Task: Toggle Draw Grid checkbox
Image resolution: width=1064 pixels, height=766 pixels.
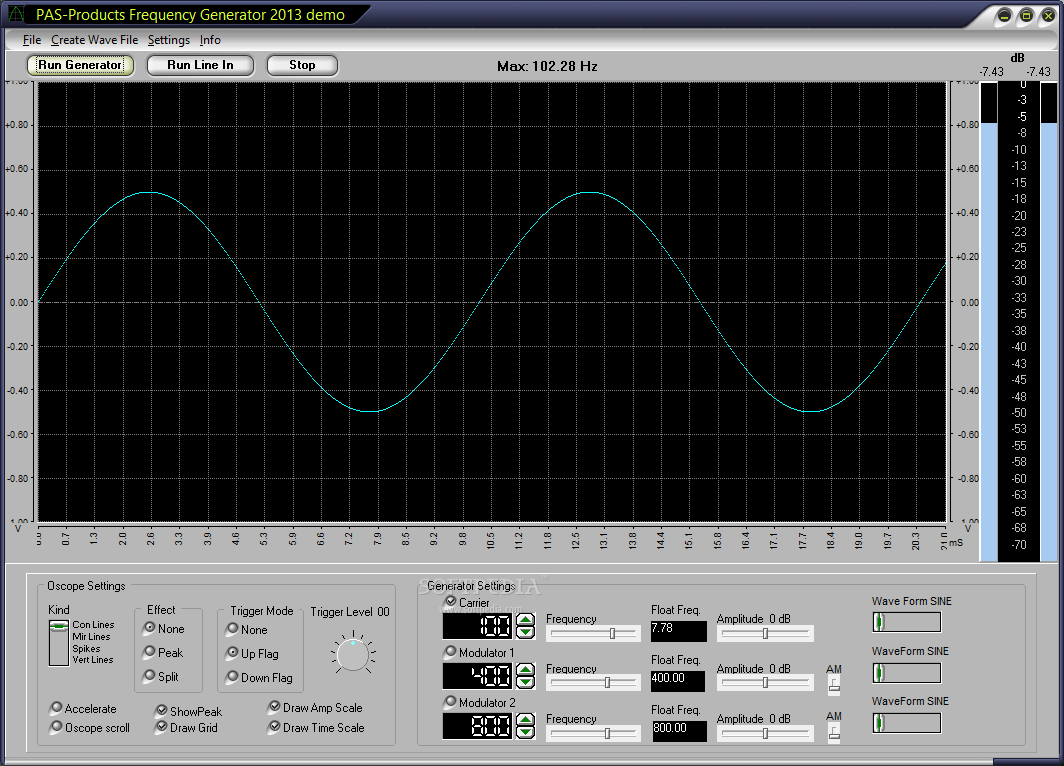Action: [x=162, y=727]
